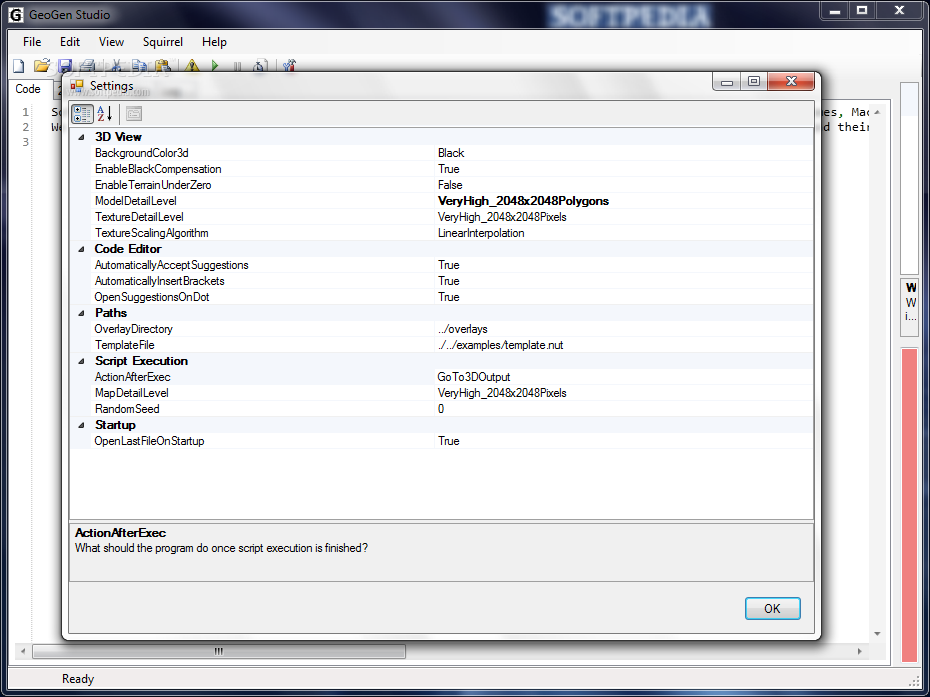The image size is (930, 697).
Task: Select the LinearInterpolation scaling algorithm value
Action: [x=623, y=233]
